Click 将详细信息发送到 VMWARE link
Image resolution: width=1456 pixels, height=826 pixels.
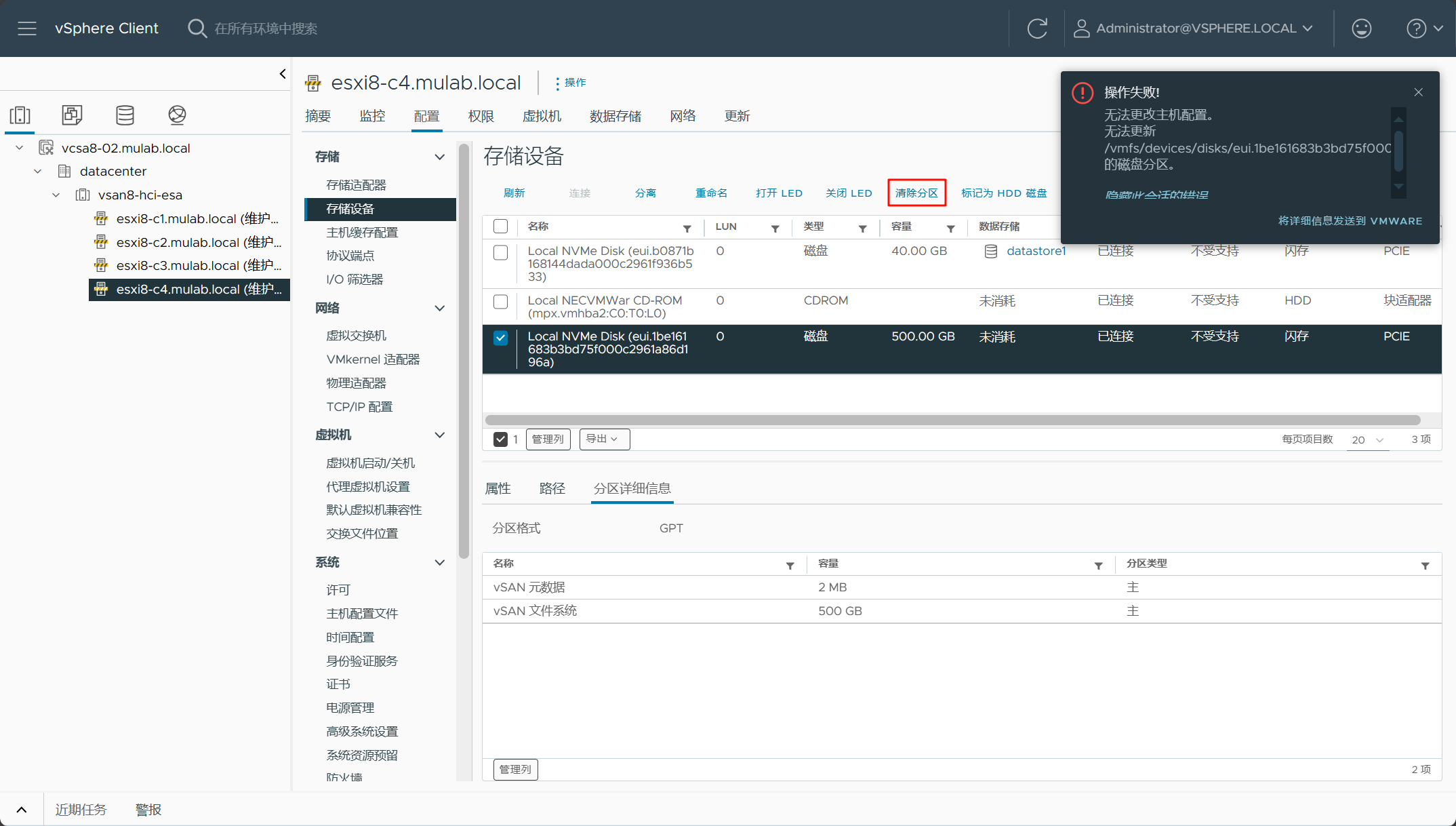1350,221
